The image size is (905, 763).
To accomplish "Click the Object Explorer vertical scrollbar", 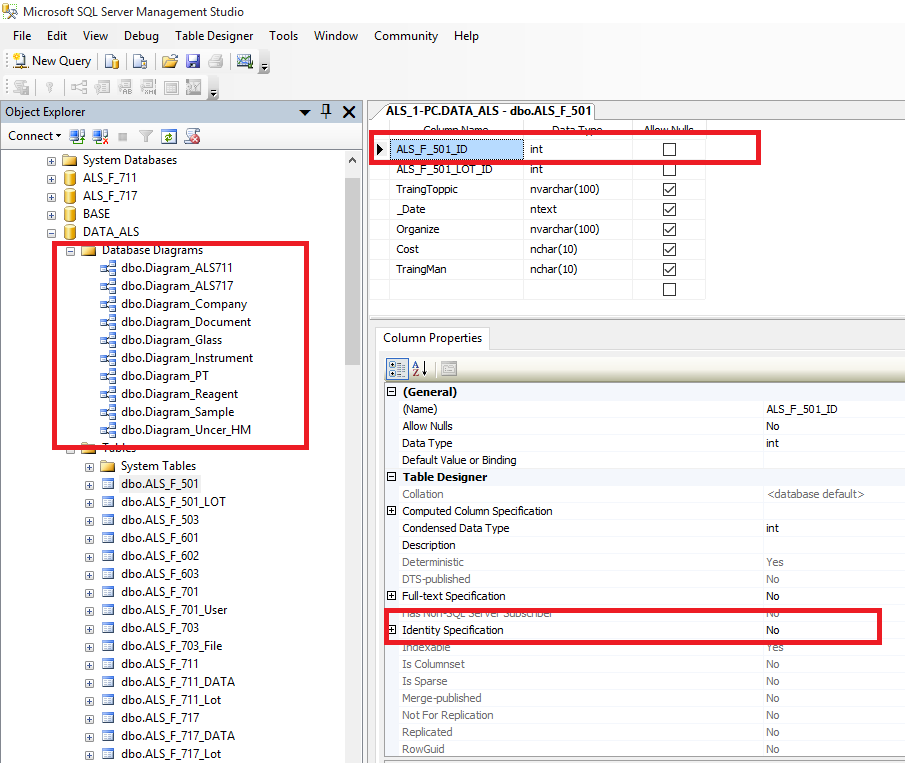I will pyautogui.click(x=352, y=271).
